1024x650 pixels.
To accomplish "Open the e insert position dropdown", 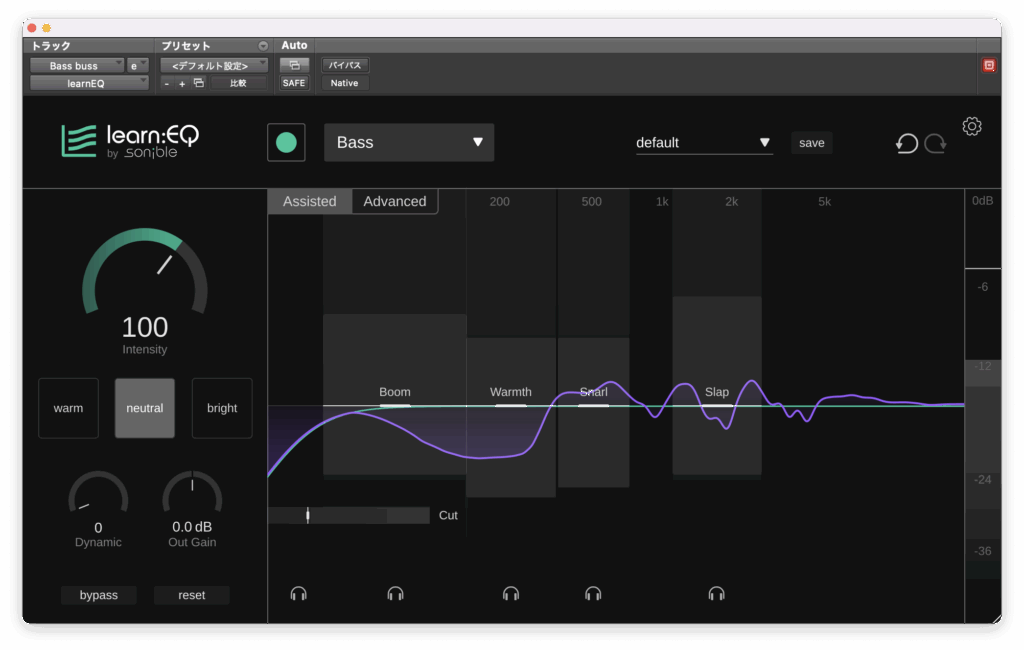I will pos(137,65).
